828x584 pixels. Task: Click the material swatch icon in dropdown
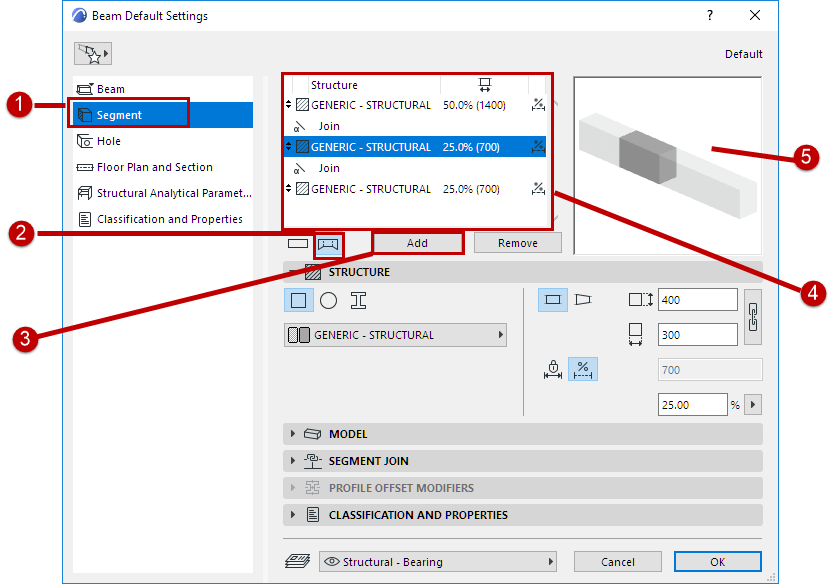298,335
